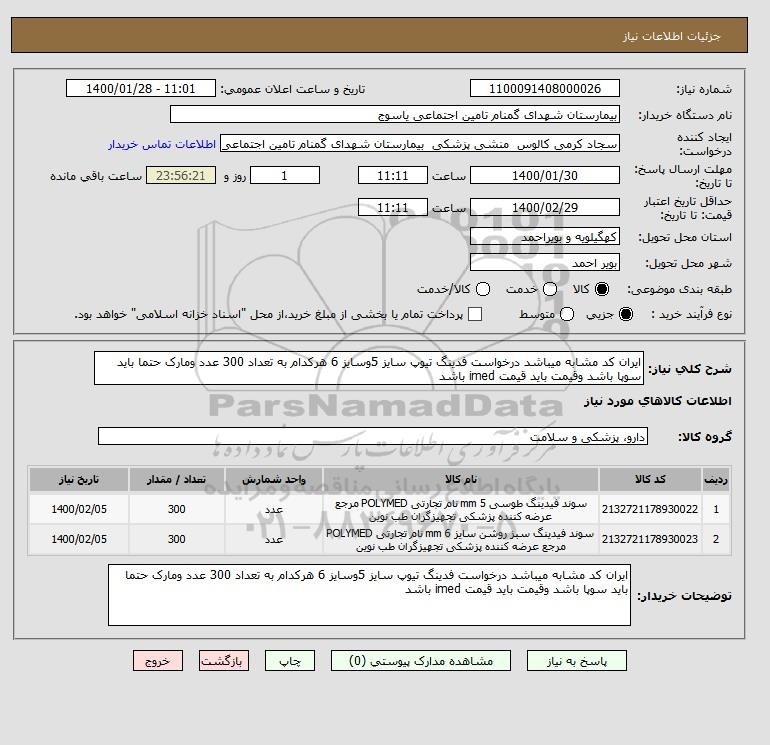Click the remaining time 23:56:21
This screenshot has width=770, height=745.
(181, 175)
